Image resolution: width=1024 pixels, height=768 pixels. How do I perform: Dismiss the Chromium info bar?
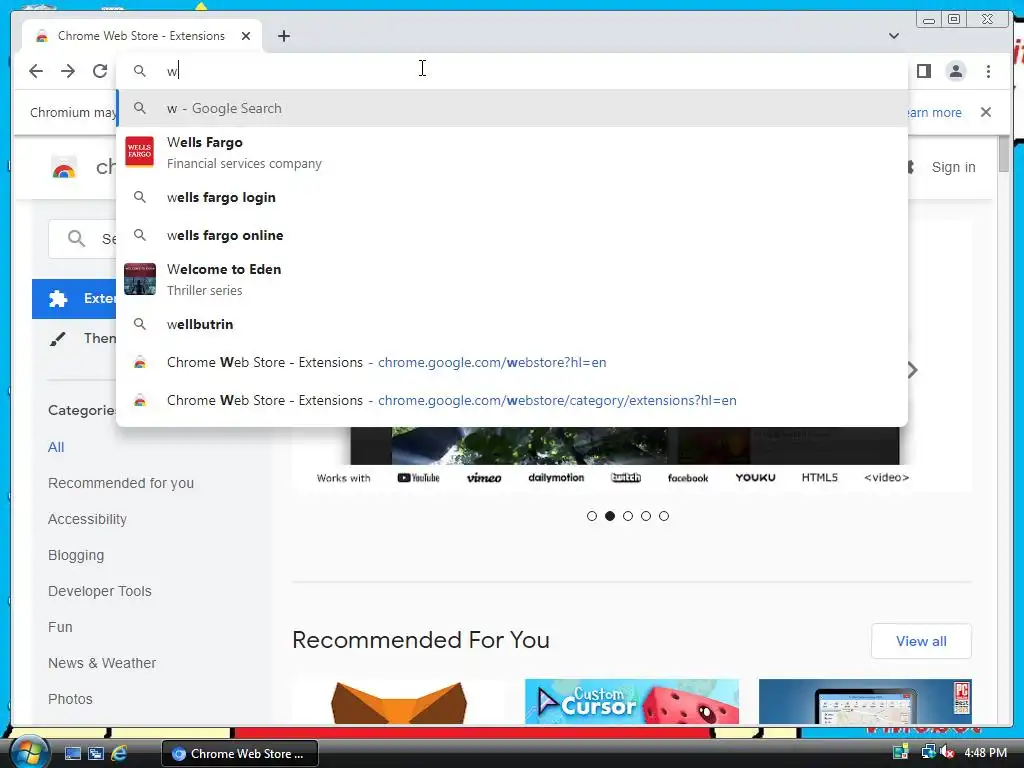pyautogui.click(x=985, y=112)
